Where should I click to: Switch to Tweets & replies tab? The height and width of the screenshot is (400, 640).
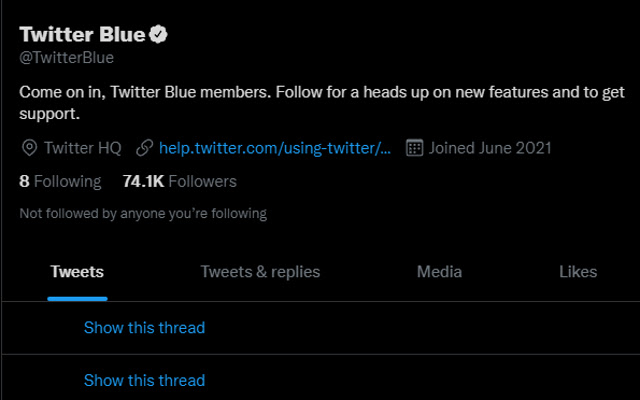[x=260, y=272]
